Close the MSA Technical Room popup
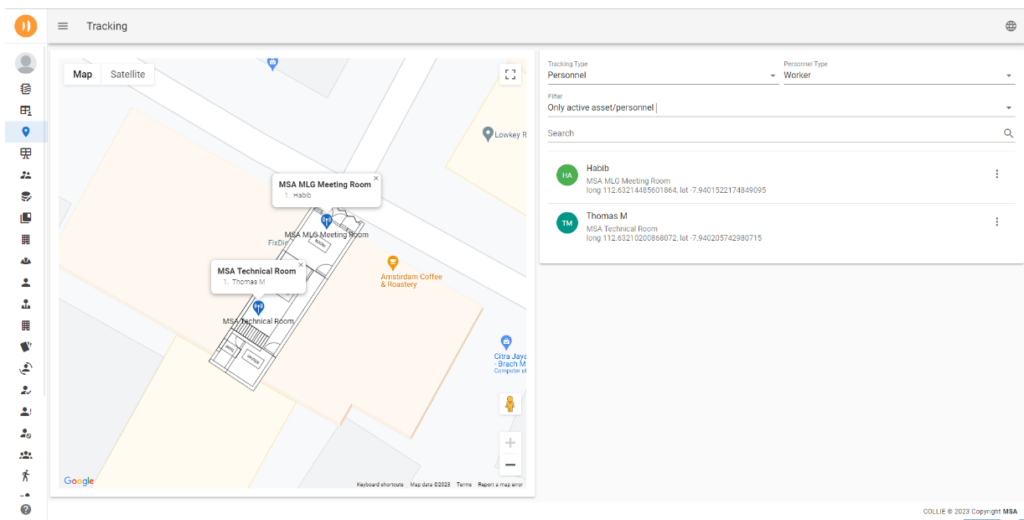Image resolution: width=1024 pixels, height=520 pixels. click(300, 265)
